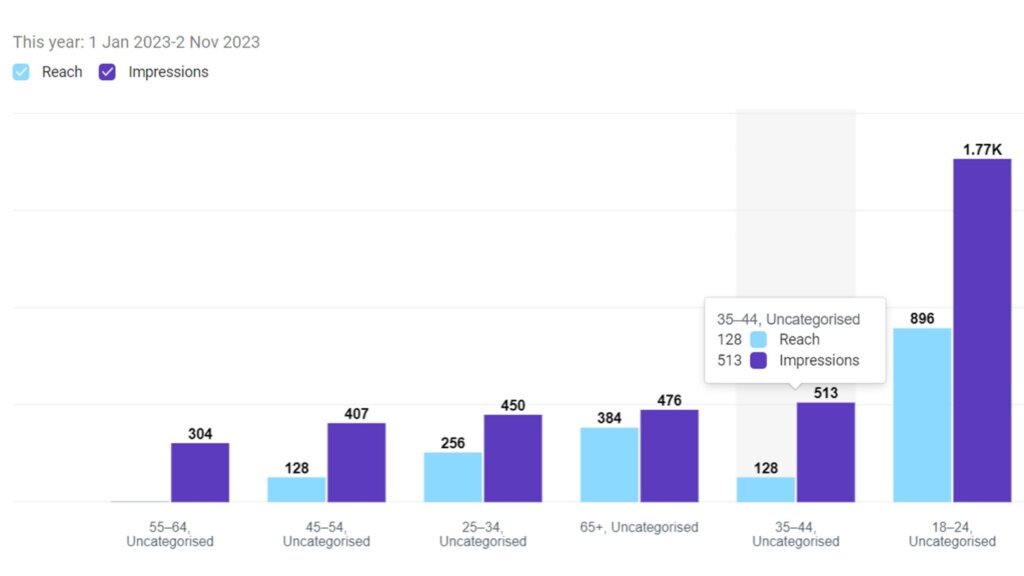The width and height of the screenshot is (1024, 576).
Task: Uncheck the Impressions checkbox
Action: tap(107, 72)
